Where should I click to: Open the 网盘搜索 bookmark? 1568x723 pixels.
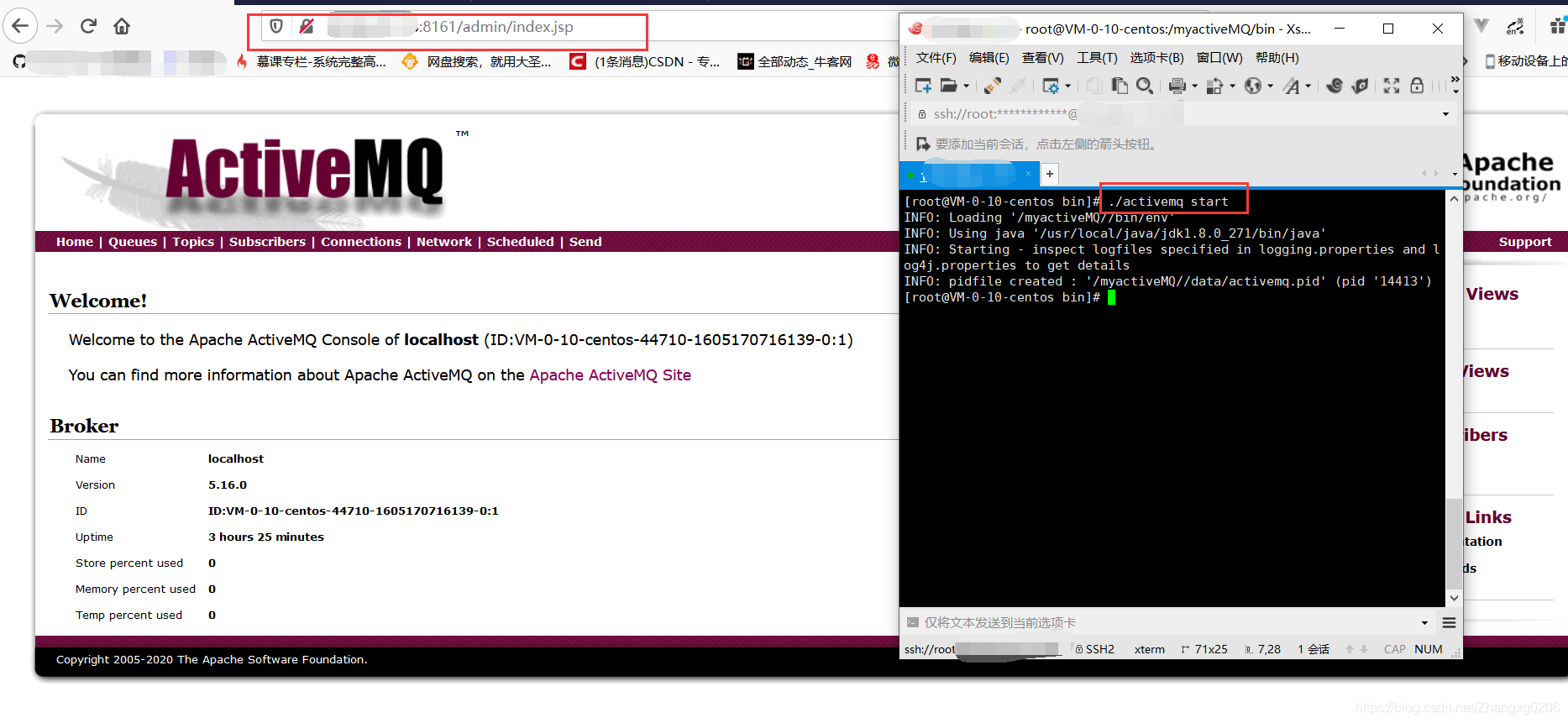coord(477,61)
